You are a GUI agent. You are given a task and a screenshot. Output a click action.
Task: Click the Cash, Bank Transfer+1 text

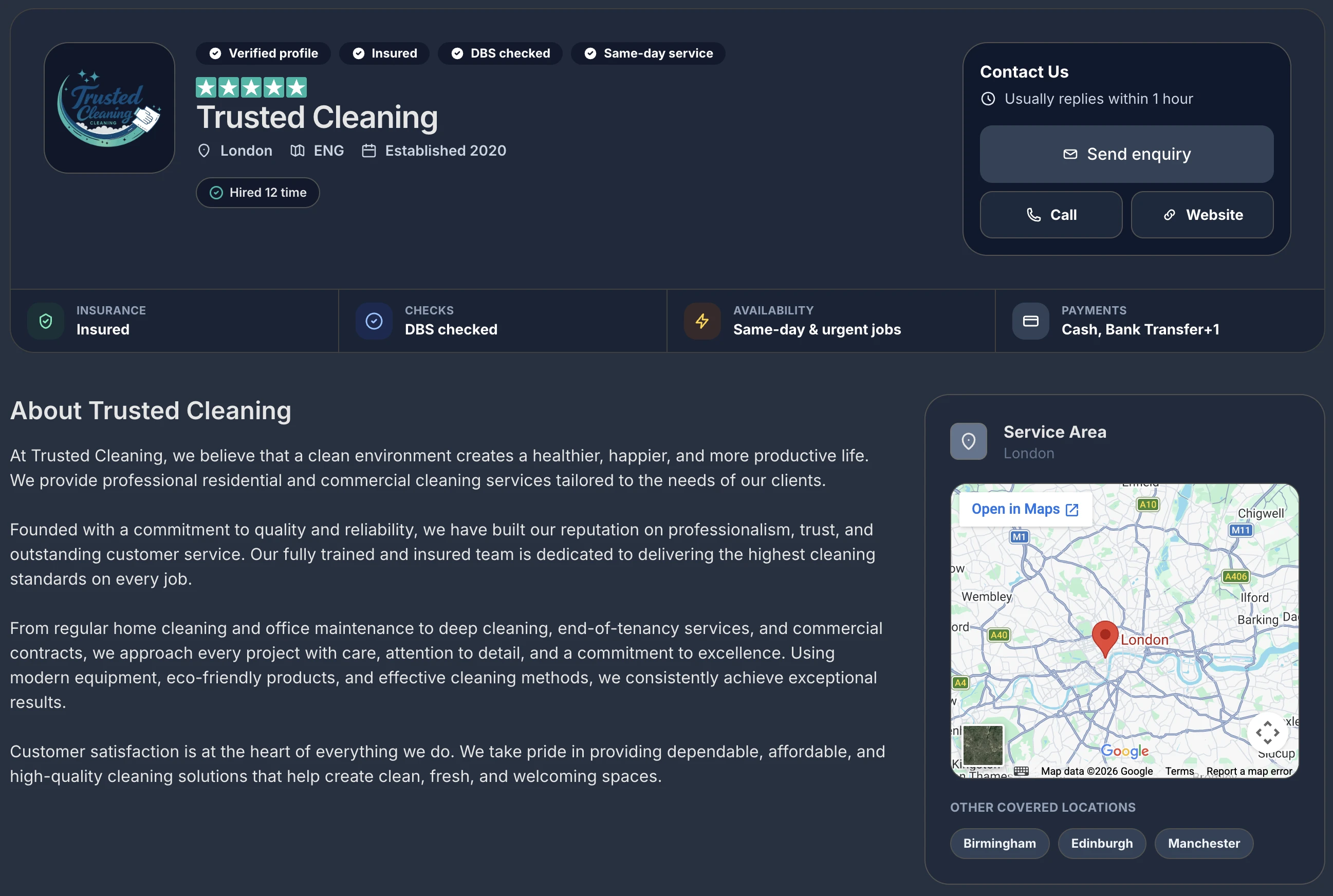coord(1140,330)
